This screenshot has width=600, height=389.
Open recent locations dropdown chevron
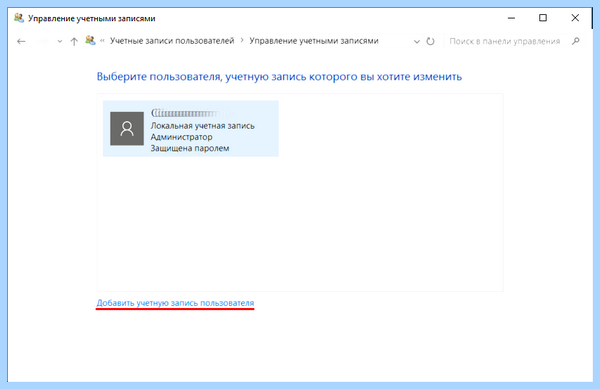pyautogui.click(x=60, y=41)
